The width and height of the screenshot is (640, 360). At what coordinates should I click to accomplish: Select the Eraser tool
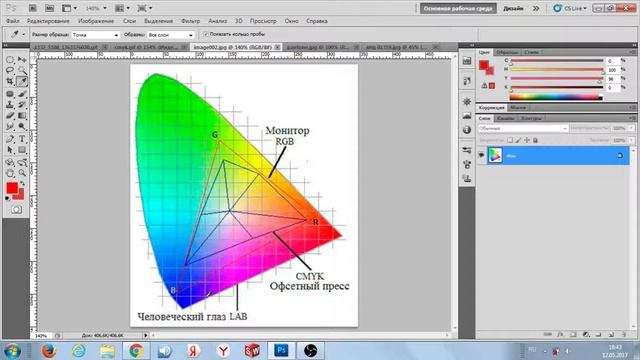point(10,116)
